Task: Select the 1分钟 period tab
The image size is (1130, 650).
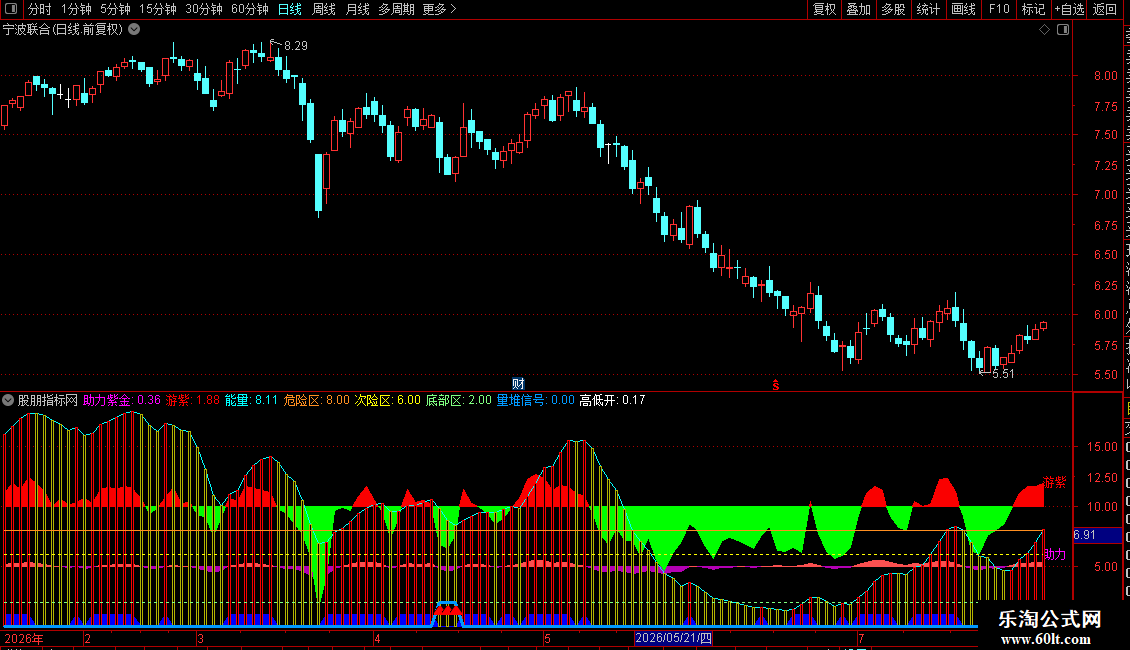Action: (x=76, y=9)
